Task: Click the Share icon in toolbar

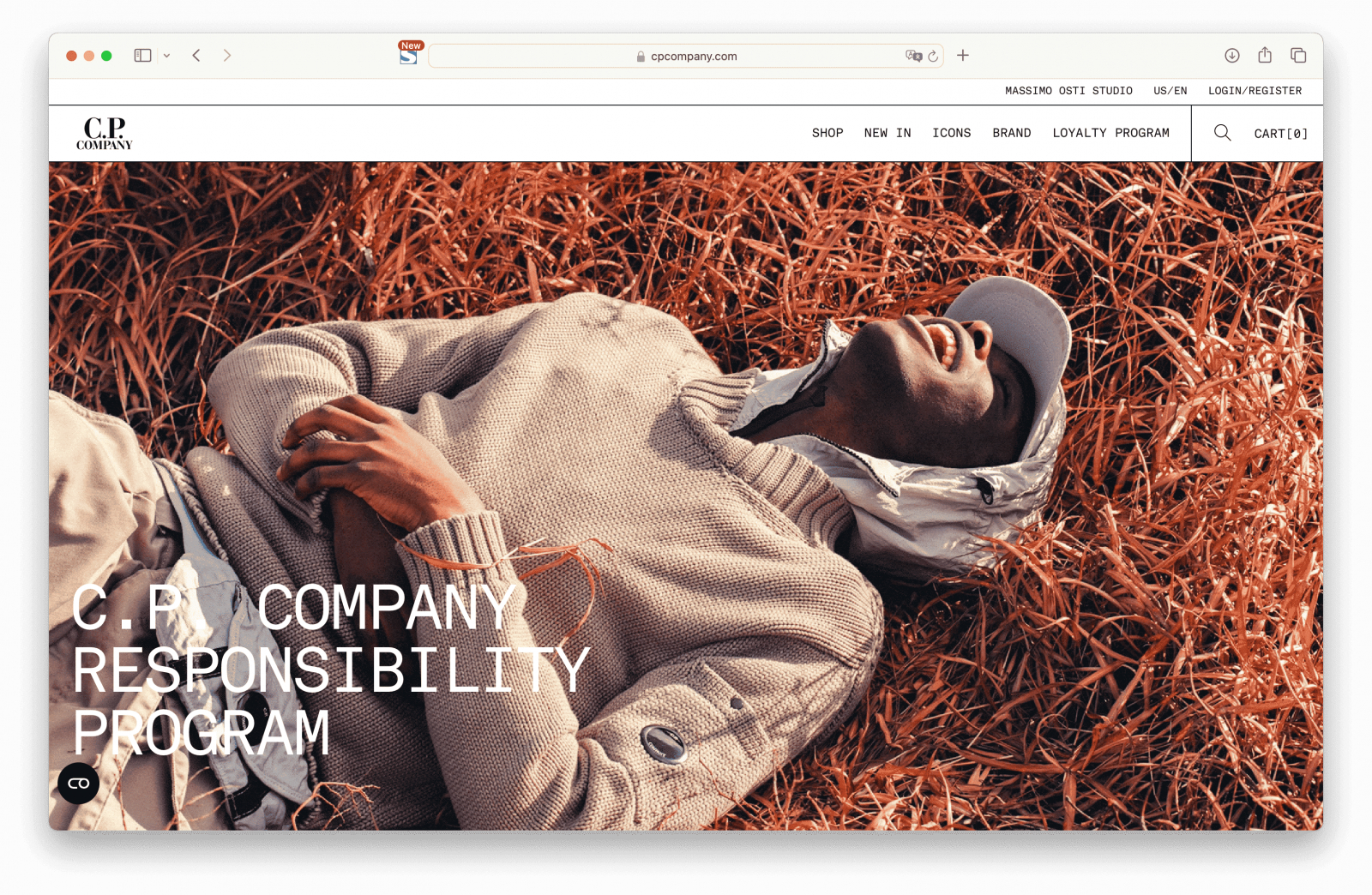Action: click(x=1265, y=55)
